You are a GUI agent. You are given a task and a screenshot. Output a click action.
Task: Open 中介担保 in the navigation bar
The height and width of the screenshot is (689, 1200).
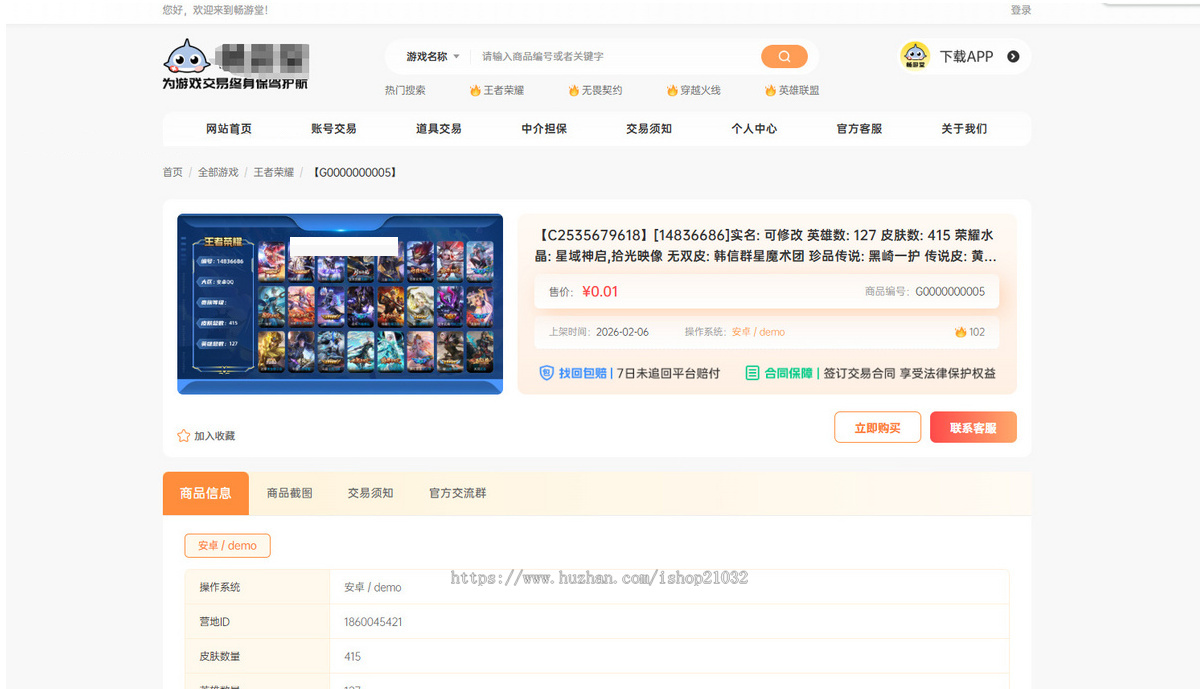click(x=544, y=129)
